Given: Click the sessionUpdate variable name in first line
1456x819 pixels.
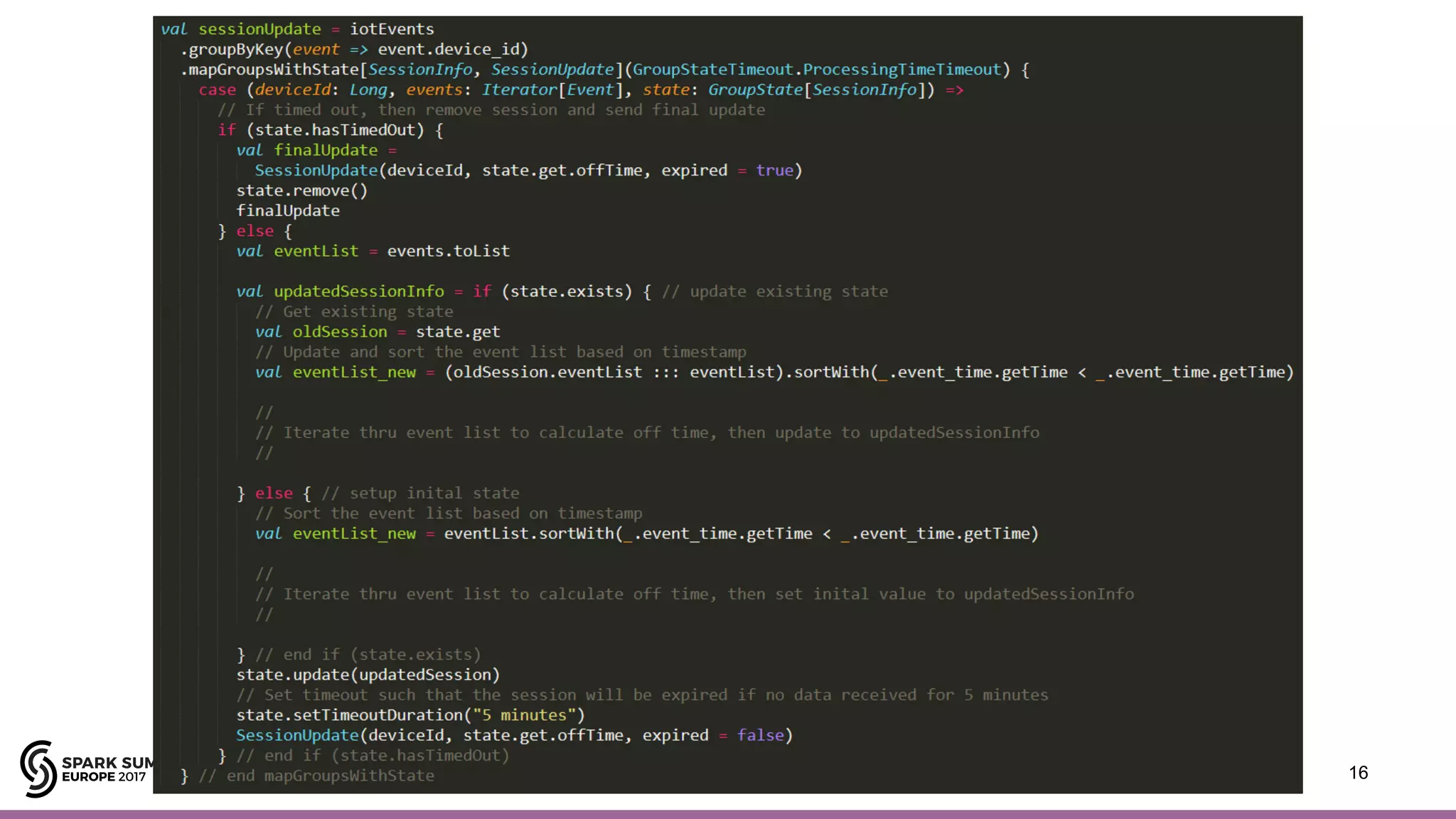Looking at the screenshot, I should [259, 29].
